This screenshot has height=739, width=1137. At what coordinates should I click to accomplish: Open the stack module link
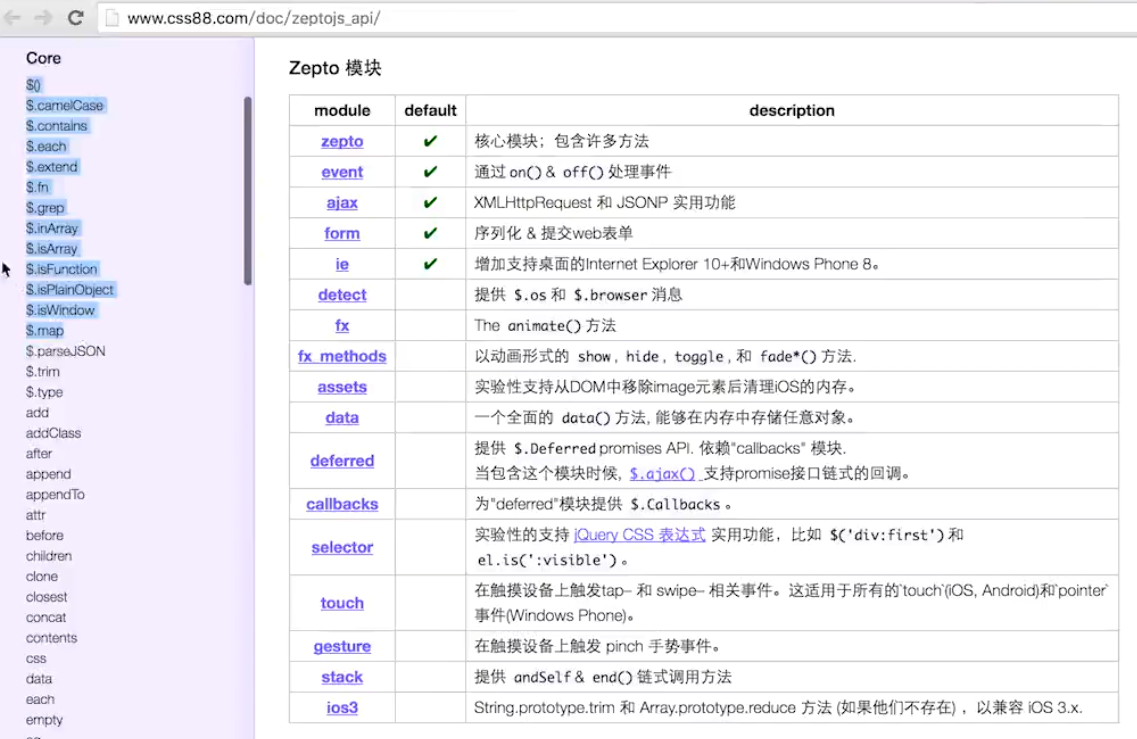click(x=342, y=677)
